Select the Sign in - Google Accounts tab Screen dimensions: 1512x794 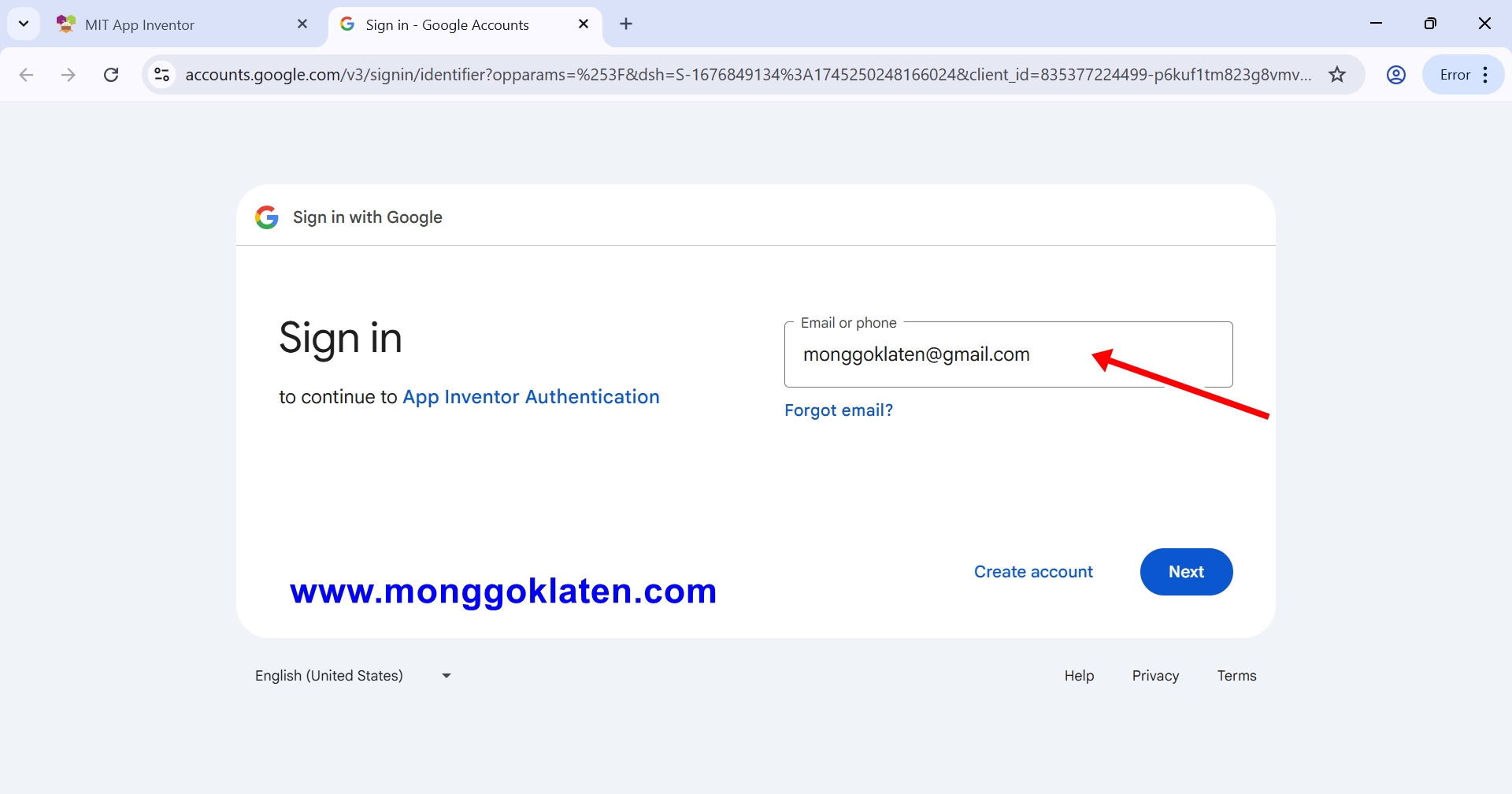pos(465,24)
